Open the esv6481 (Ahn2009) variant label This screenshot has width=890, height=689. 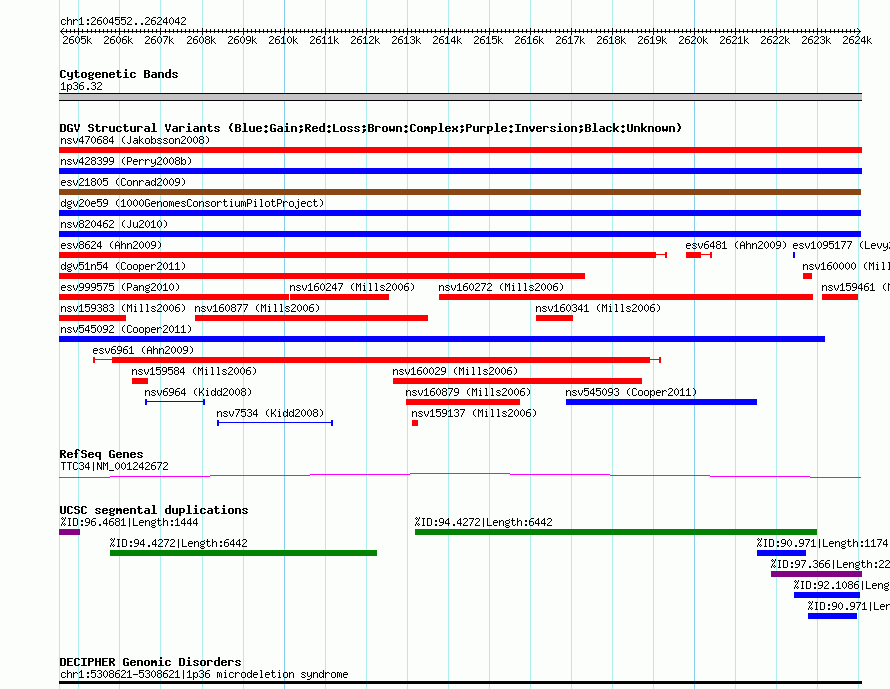tap(736, 245)
